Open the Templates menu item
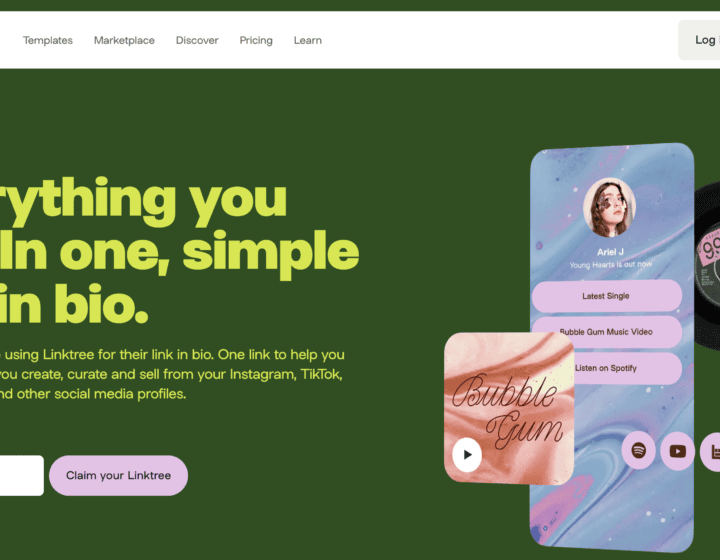 (x=48, y=40)
